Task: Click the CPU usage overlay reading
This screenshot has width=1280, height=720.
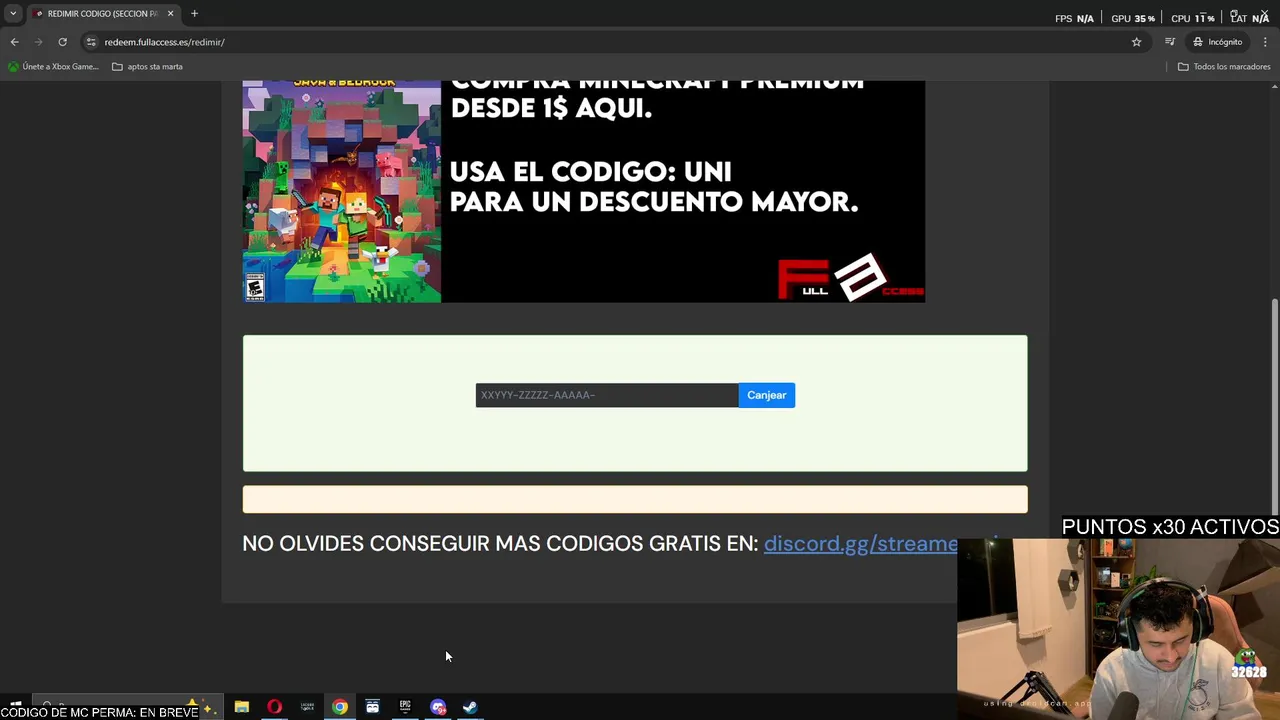Action: click(1193, 18)
